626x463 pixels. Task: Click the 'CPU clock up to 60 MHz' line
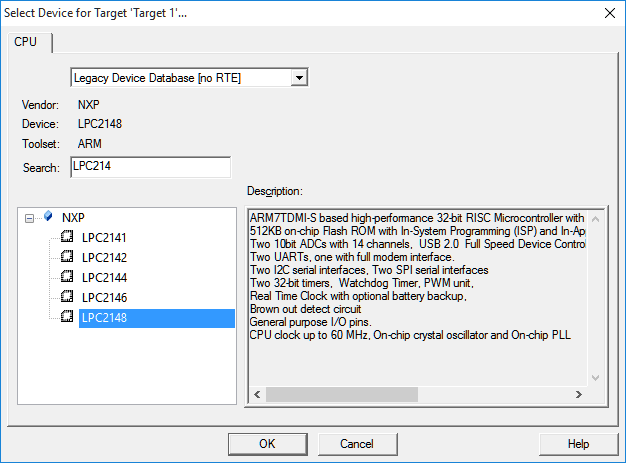410,335
